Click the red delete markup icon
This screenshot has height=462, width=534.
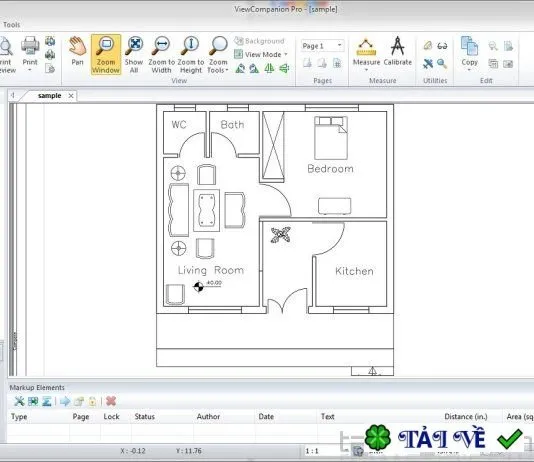[x=111, y=401]
